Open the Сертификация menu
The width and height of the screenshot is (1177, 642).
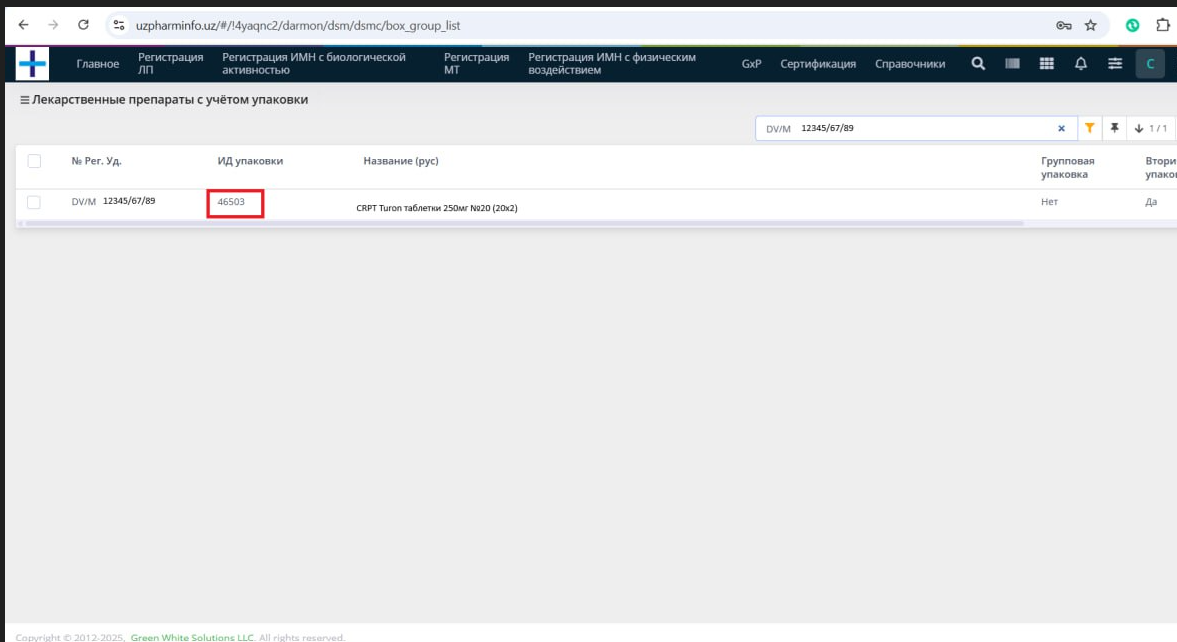[817, 64]
